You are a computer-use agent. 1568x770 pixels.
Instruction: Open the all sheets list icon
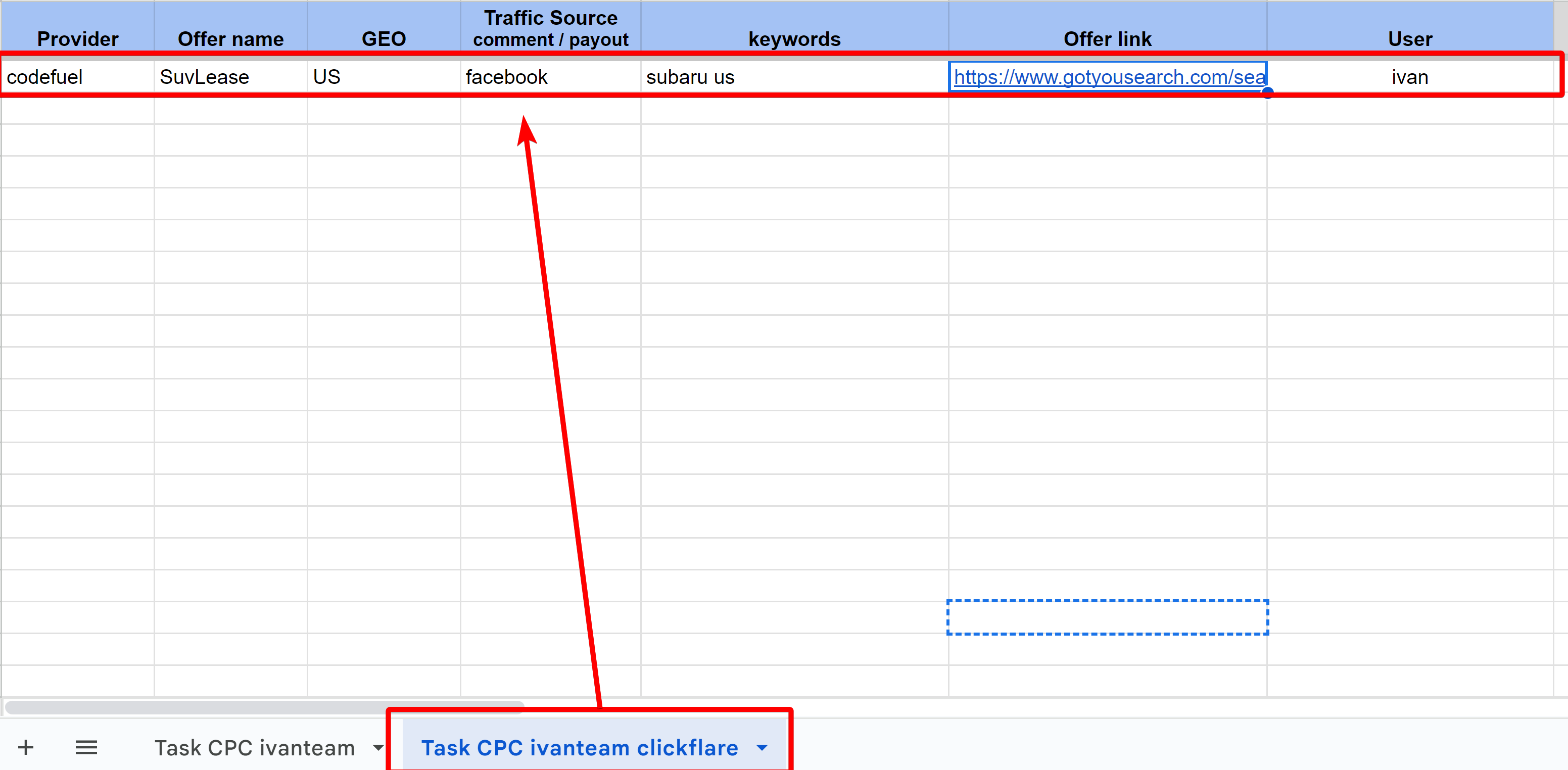click(86, 747)
